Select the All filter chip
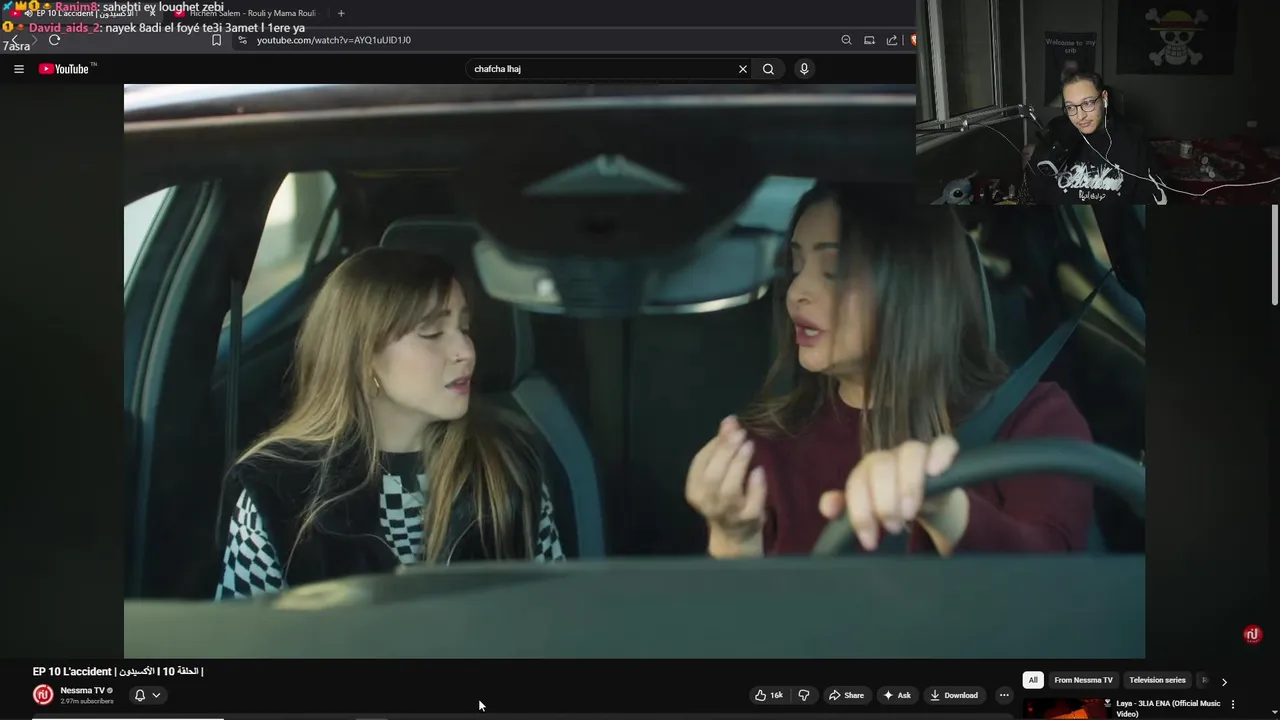The image size is (1280, 720). pos(1033,680)
